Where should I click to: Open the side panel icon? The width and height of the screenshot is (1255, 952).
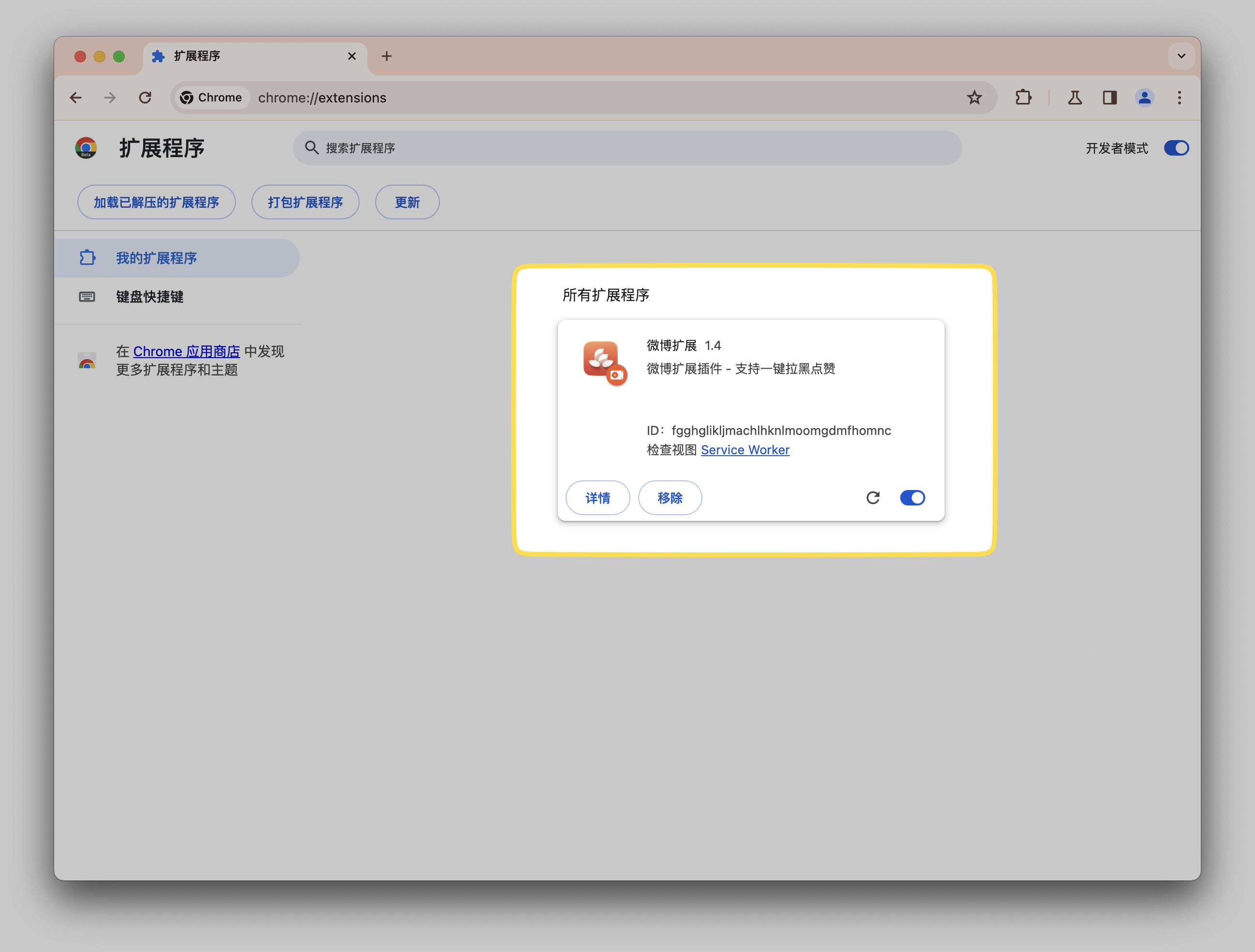tap(1110, 98)
